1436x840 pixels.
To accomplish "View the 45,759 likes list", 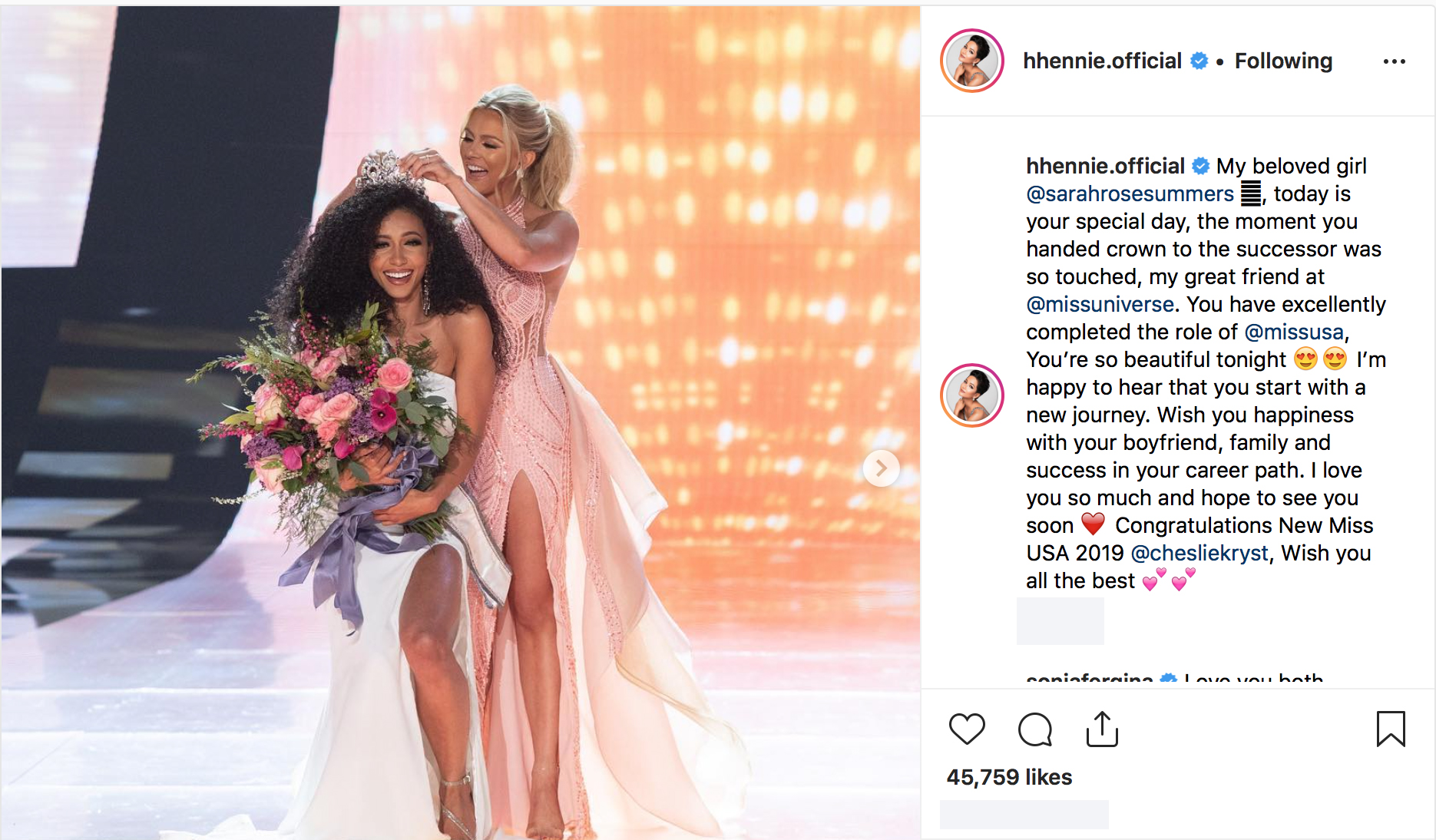I will [1009, 777].
